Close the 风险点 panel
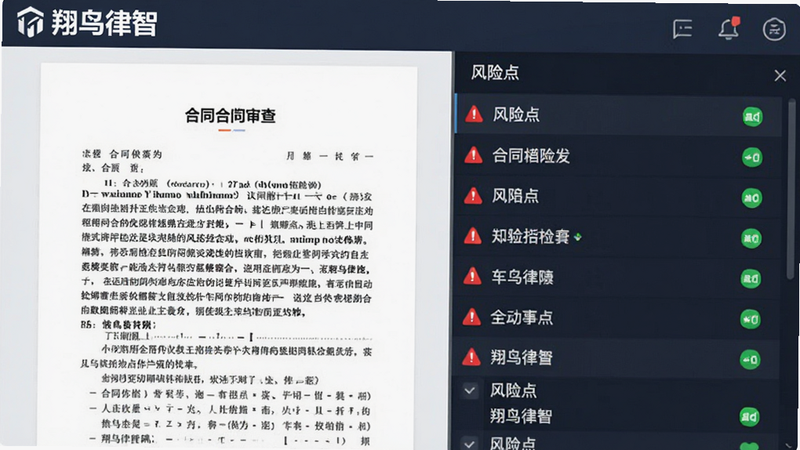This screenshot has height=450, width=800. pyautogui.click(x=780, y=76)
